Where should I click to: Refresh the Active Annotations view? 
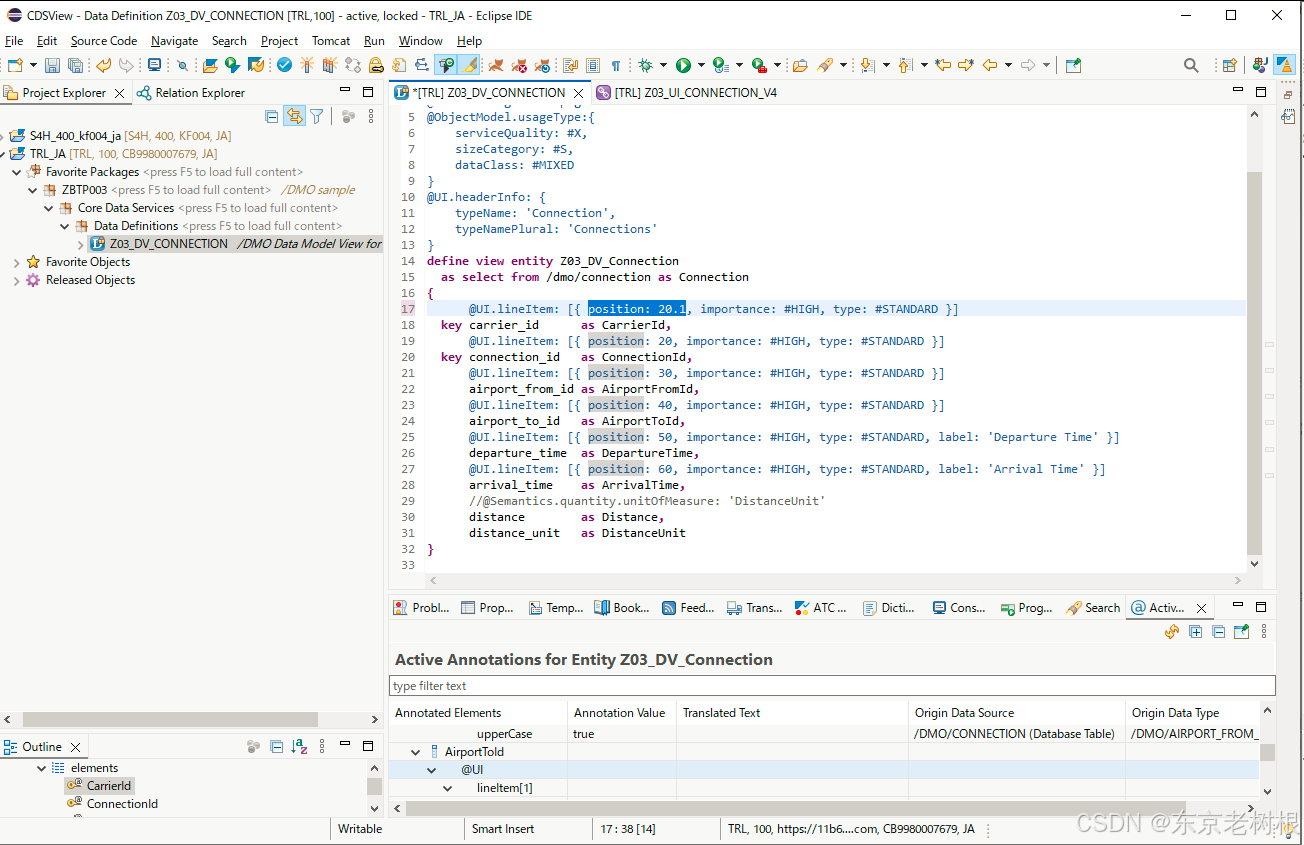(x=1171, y=631)
